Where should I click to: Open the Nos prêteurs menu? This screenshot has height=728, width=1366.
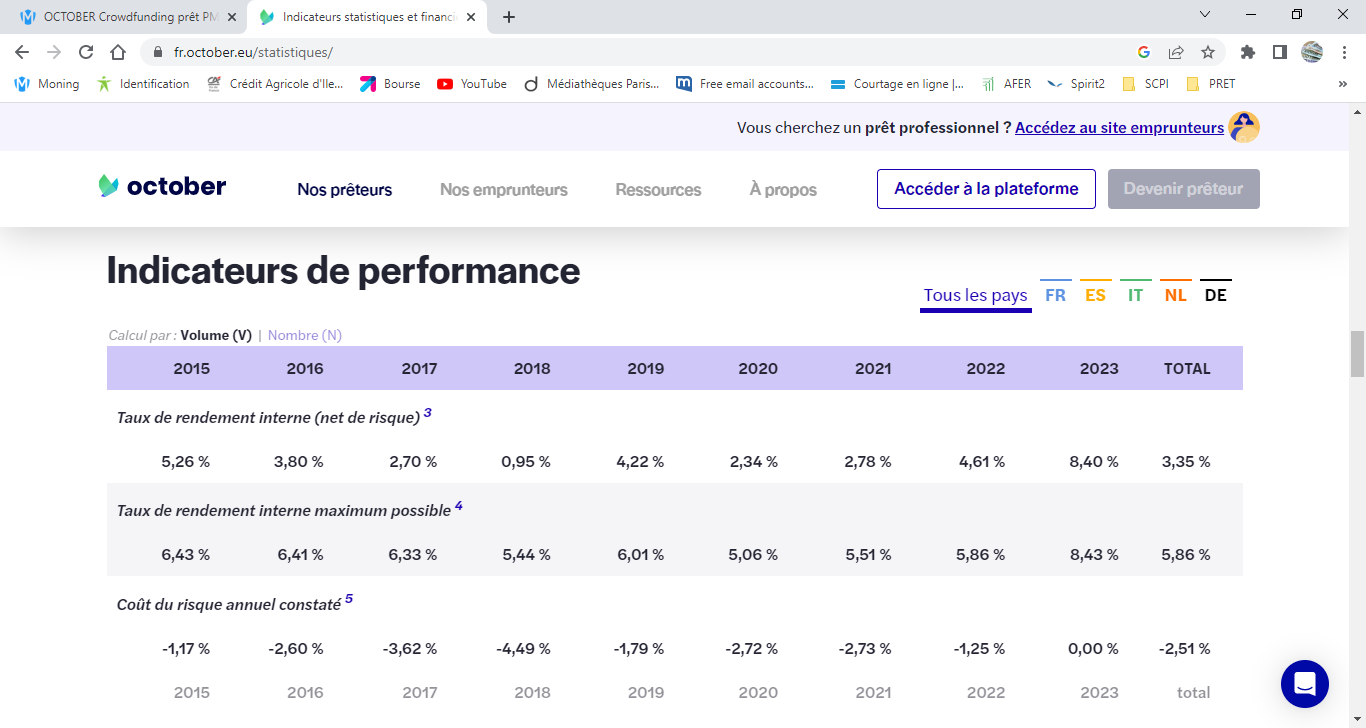(x=344, y=190)
